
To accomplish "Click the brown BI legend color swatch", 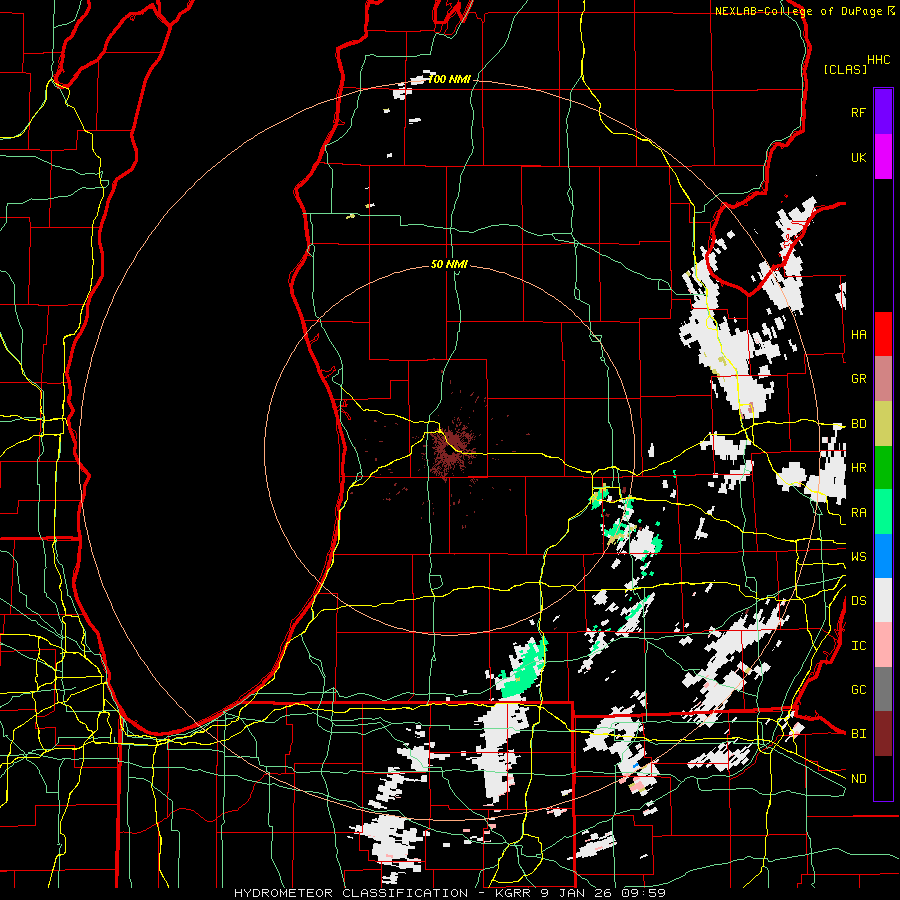I will 883,734.
